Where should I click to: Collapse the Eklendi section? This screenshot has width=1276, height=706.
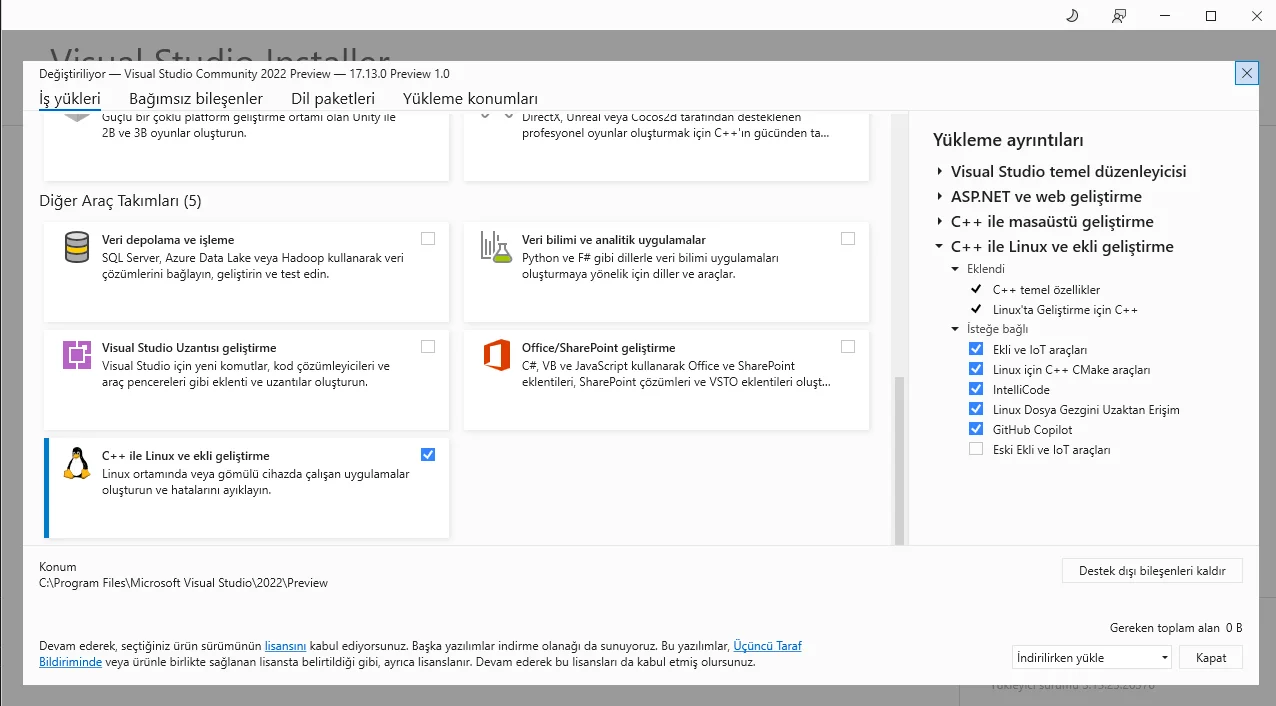955,269
